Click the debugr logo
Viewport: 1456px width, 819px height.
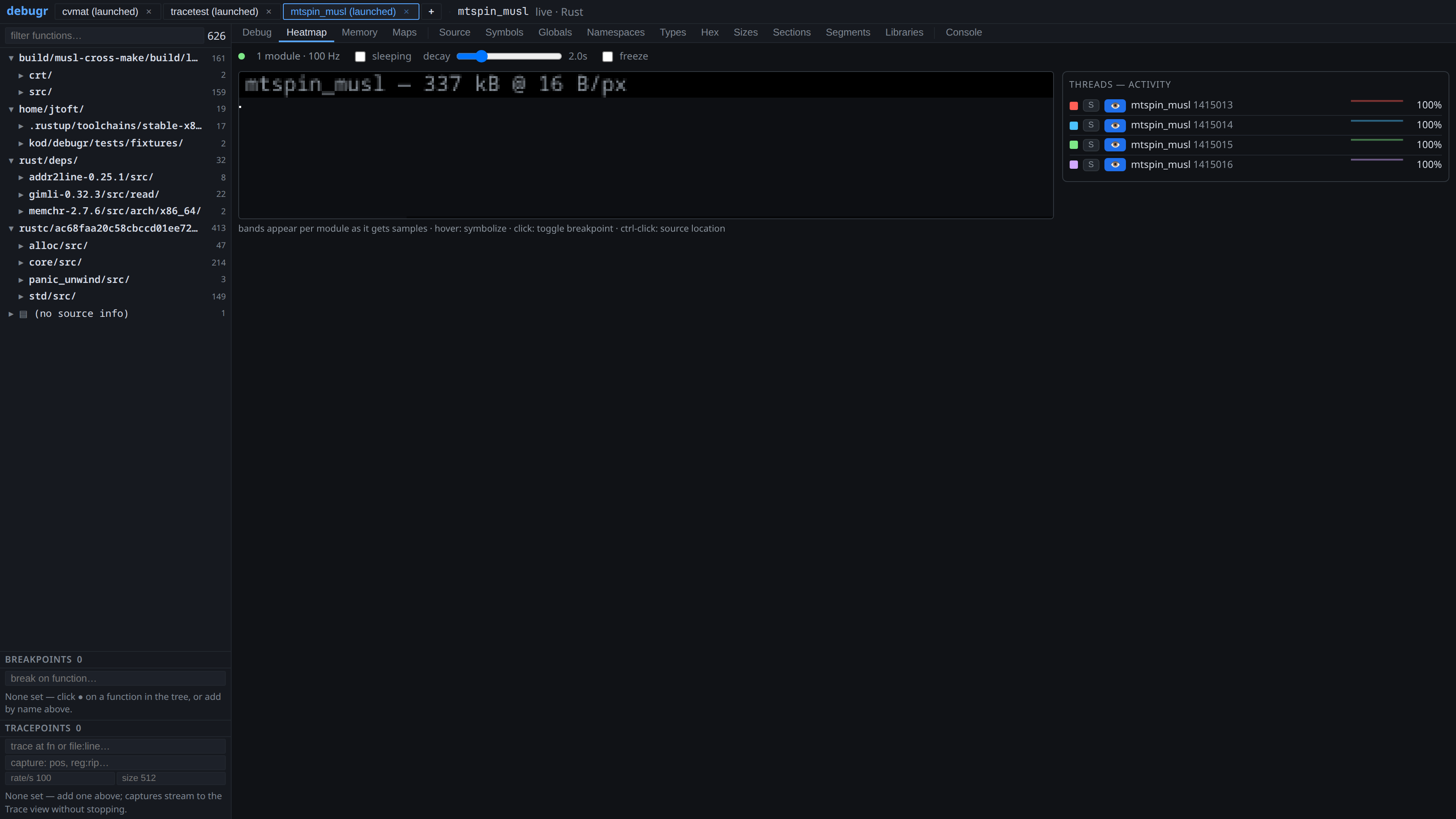click(x=27, y=11)
